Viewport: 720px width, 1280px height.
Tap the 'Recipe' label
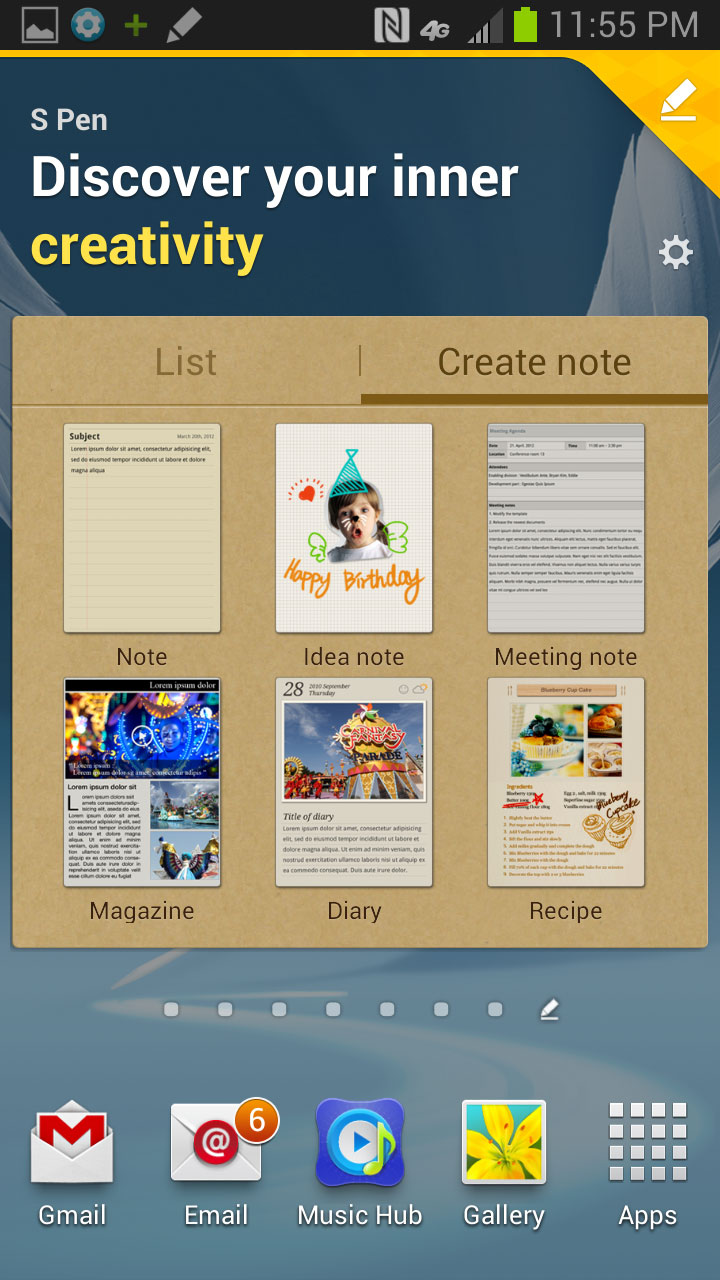566,911
